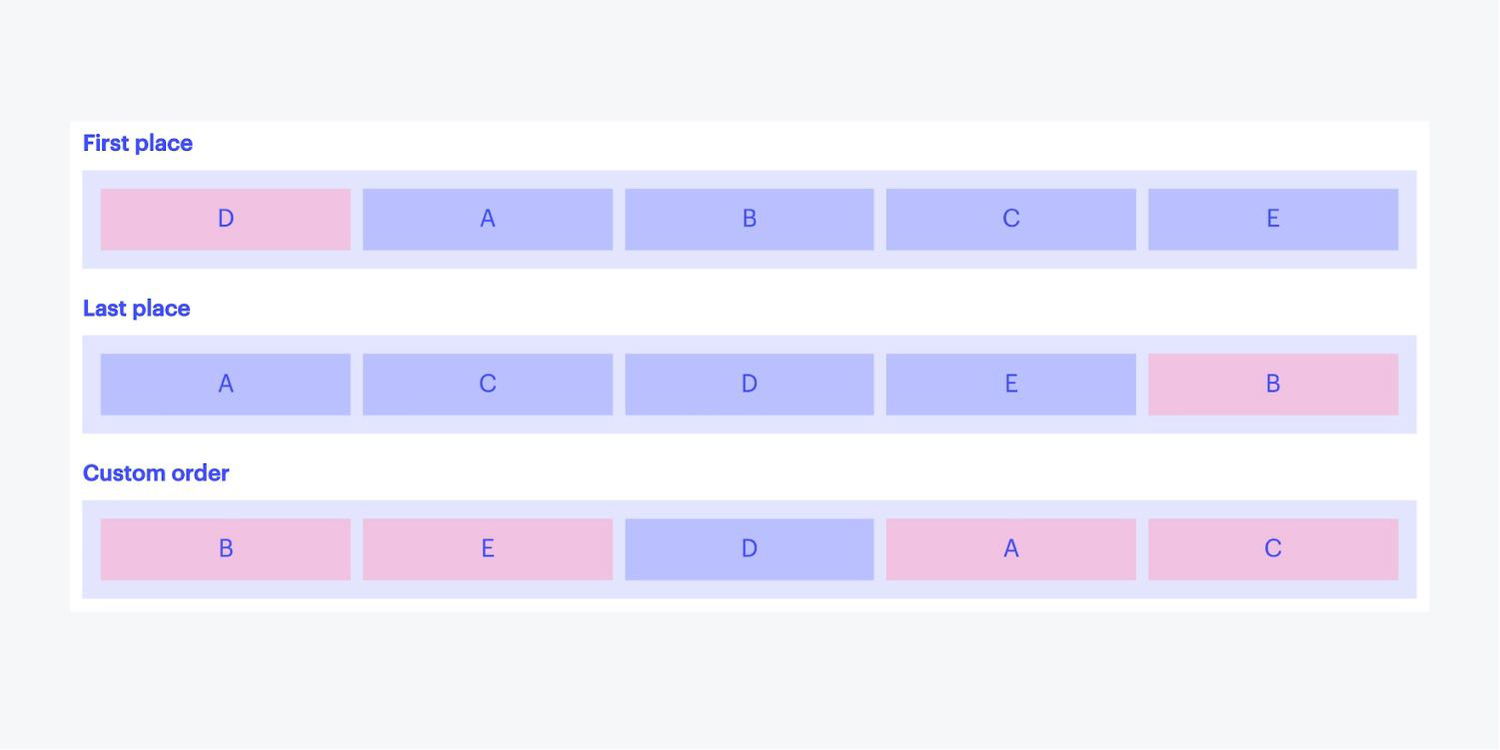Click pink box C in Custom order row
The height and width of the screenshot is (750, 1500).
(1273, 549)
